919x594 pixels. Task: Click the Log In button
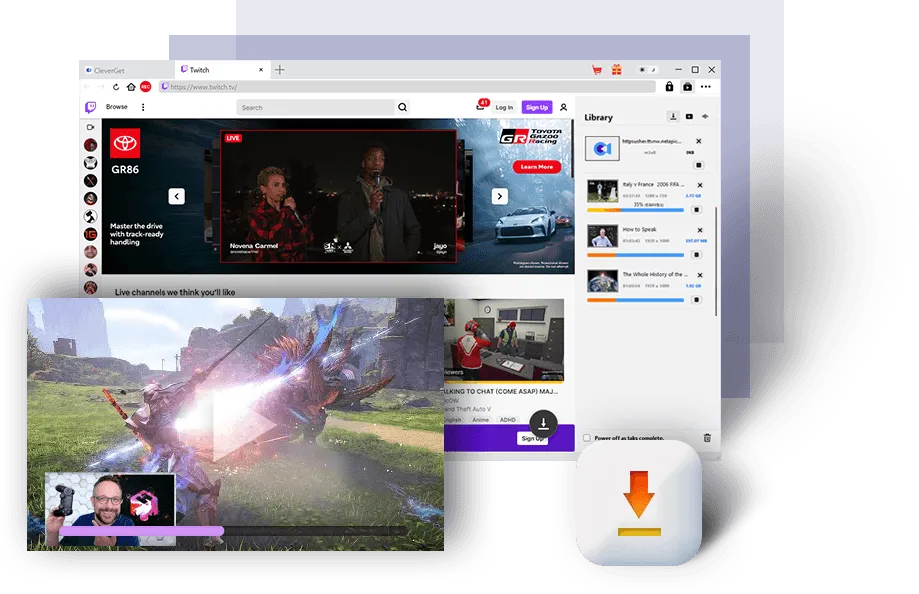tap(504, 107)
